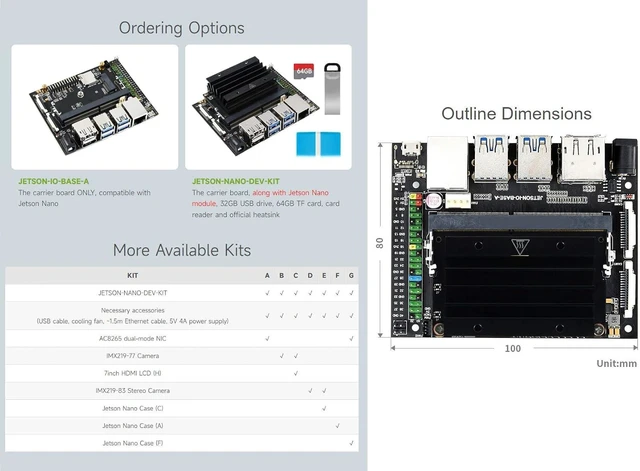Click the 100 width dimension label

coord(513,349)
